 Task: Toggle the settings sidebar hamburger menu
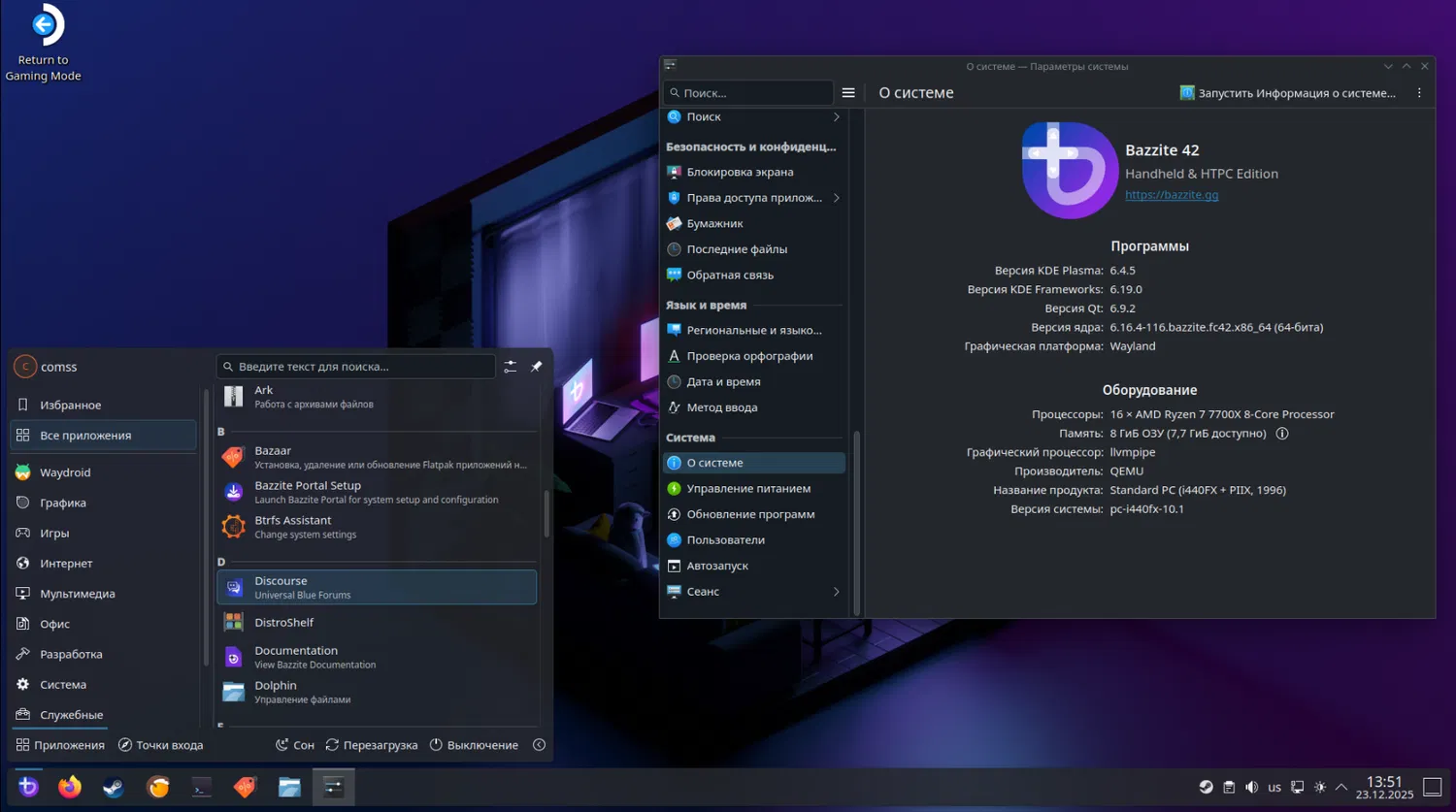coord(848,93)
